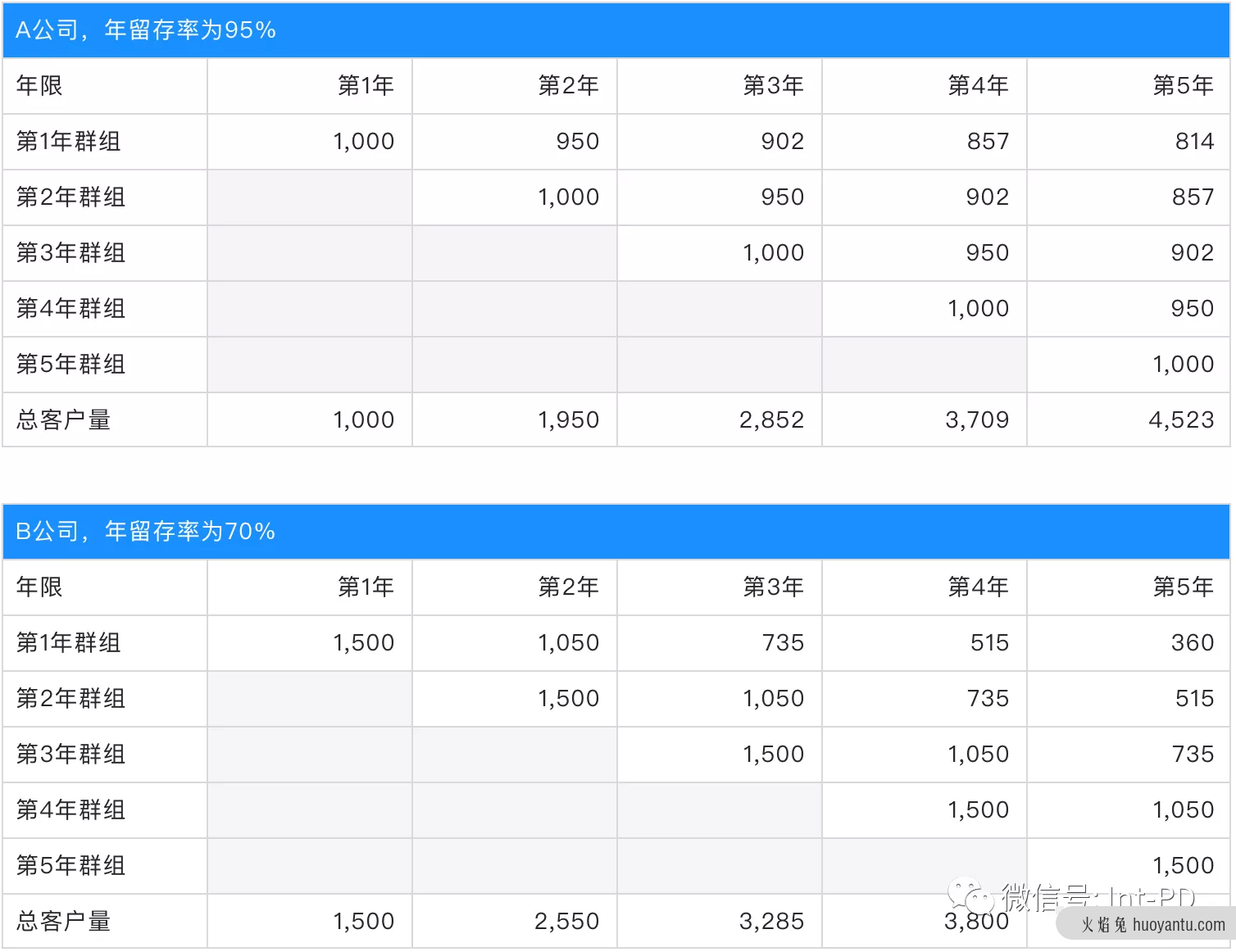Click '857' in A公司 第1年群组 row
This screenshot has height=952, width=1236.
click(x=988, y=142)
